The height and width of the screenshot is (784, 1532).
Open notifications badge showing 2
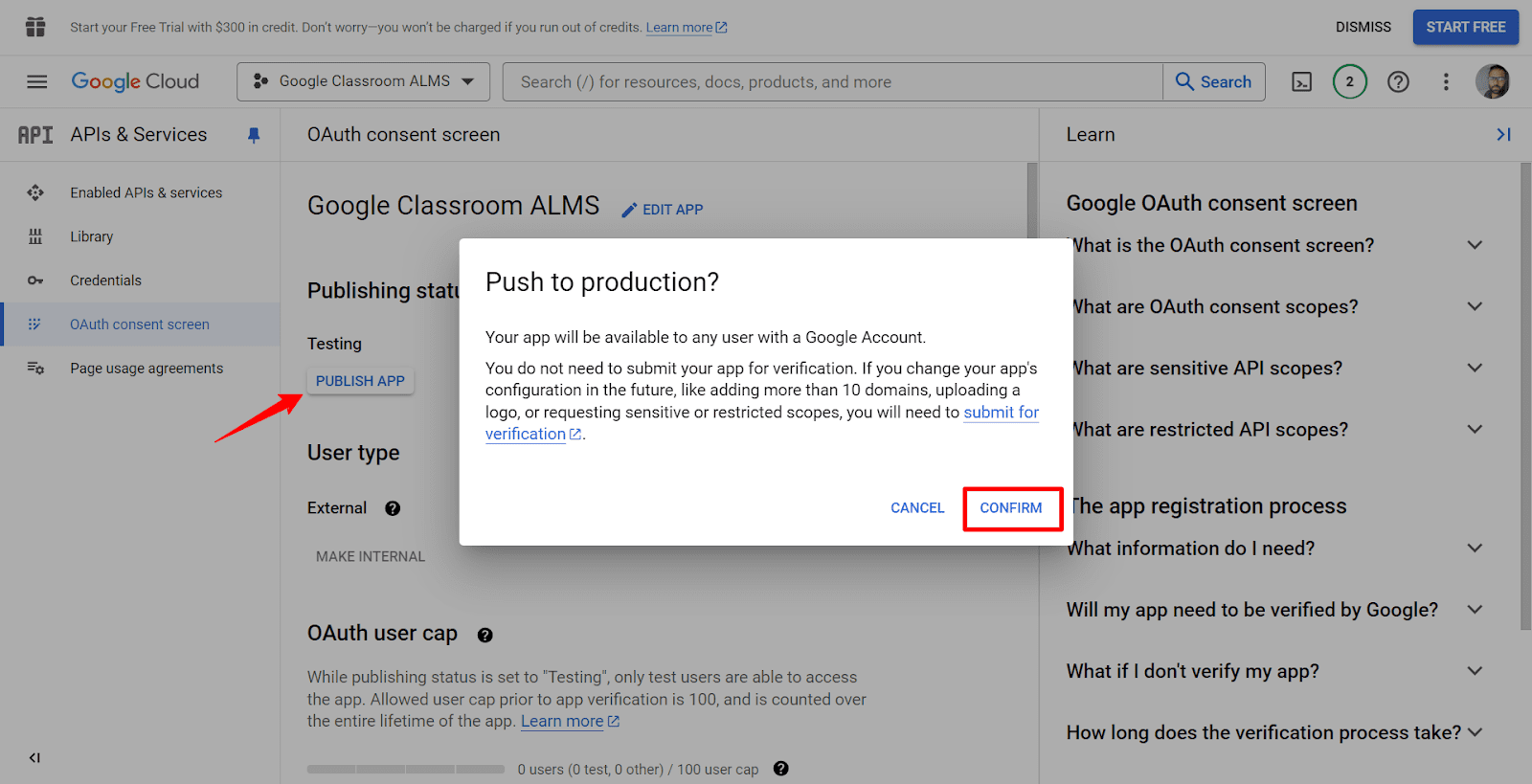coord(1350,81)
